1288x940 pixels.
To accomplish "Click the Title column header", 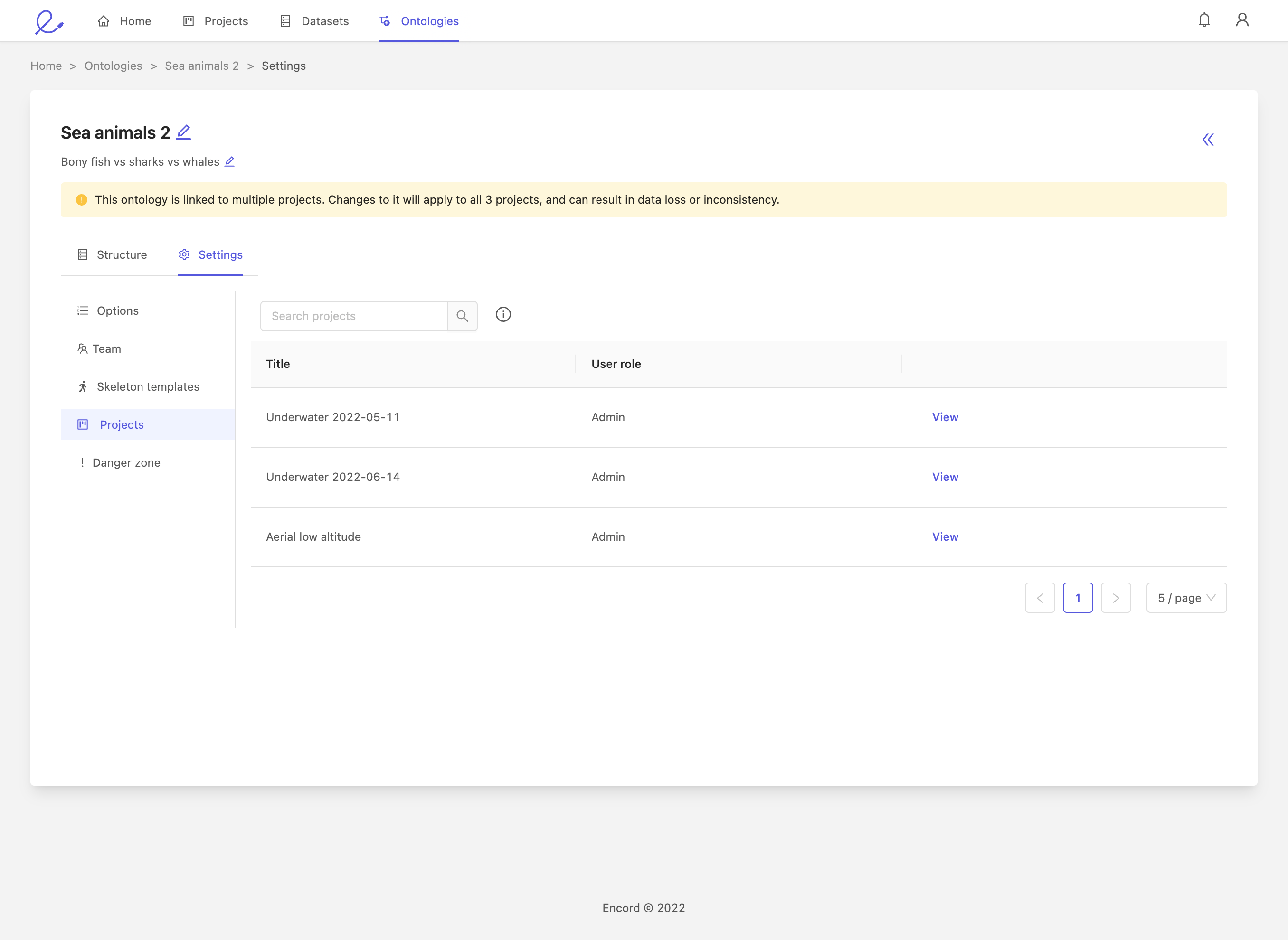I will [x=413, y=364].
